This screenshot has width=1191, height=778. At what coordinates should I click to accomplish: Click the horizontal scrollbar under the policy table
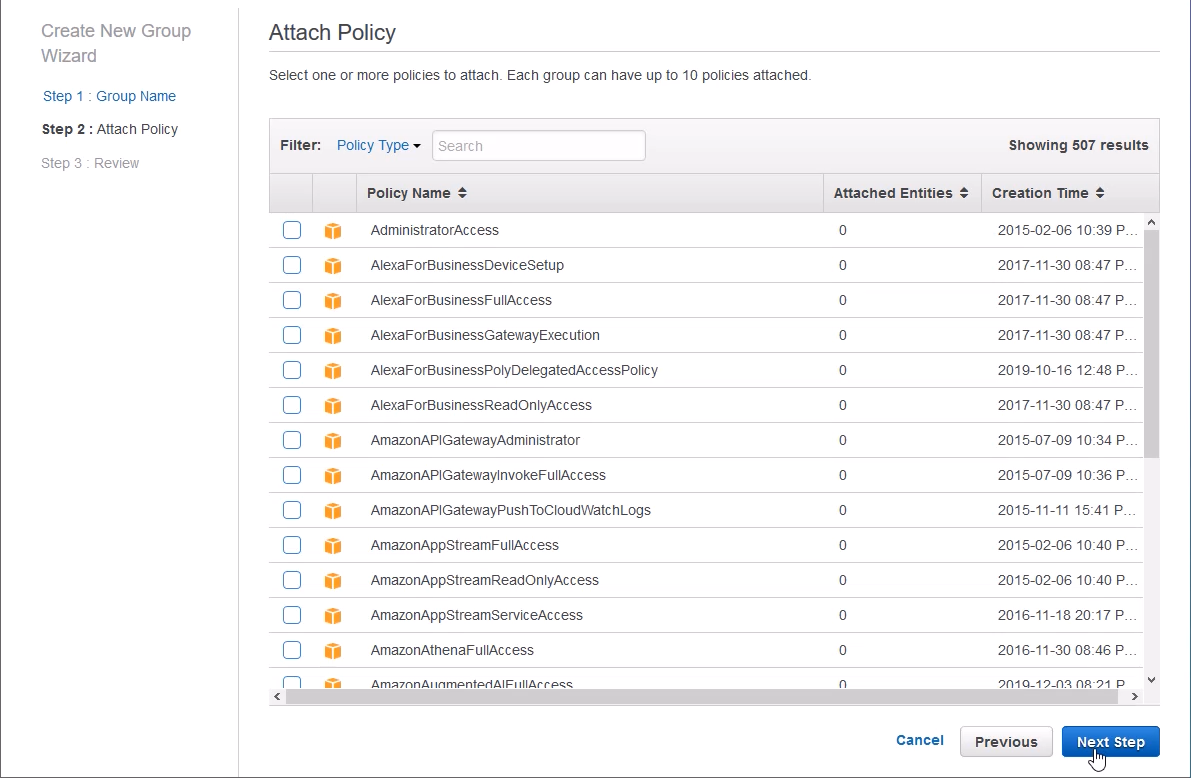[x=700, y=696]
